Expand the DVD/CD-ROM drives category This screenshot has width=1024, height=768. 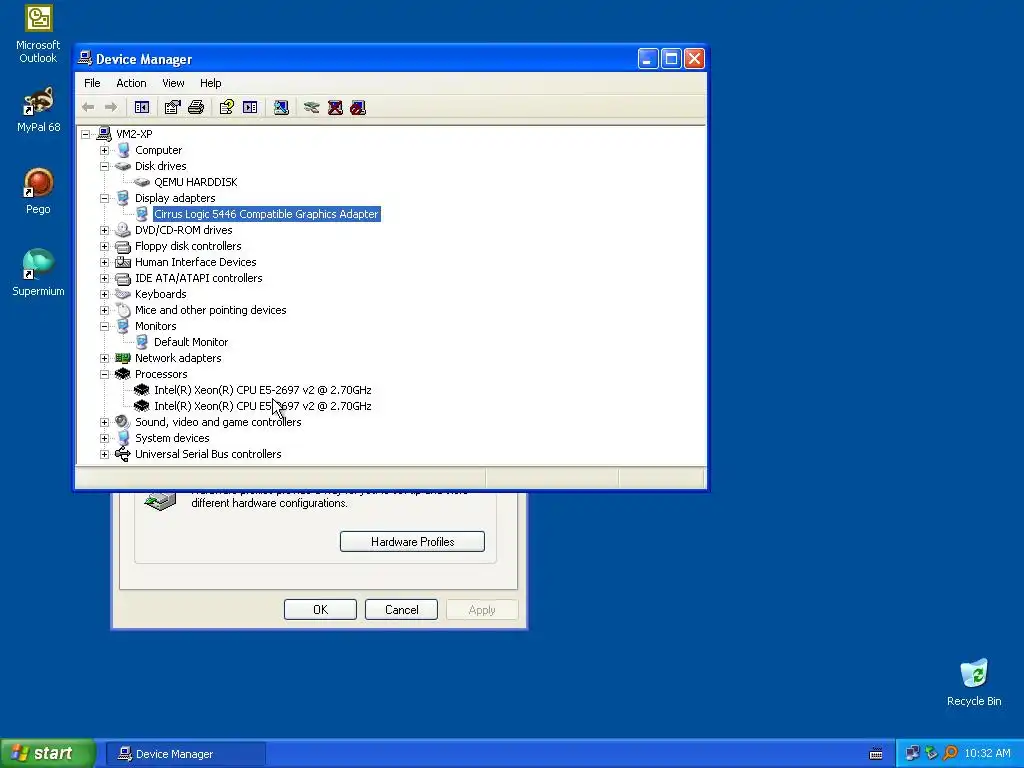click(x=104, y=231)
